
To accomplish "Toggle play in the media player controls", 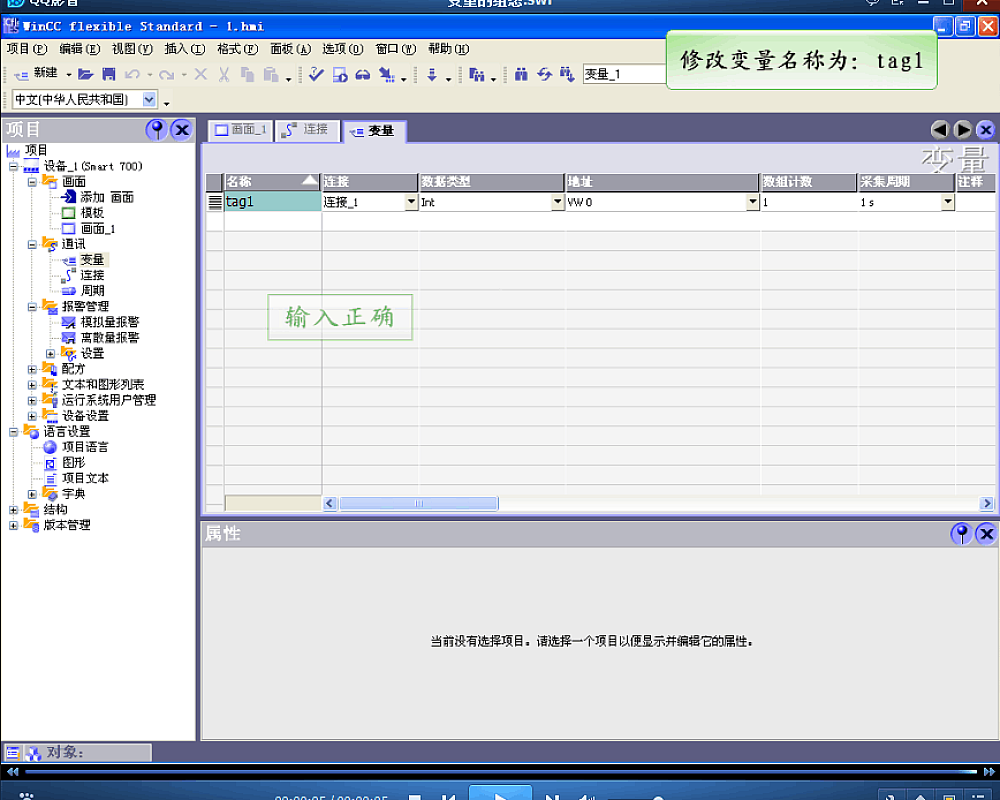I will [500, 793].
